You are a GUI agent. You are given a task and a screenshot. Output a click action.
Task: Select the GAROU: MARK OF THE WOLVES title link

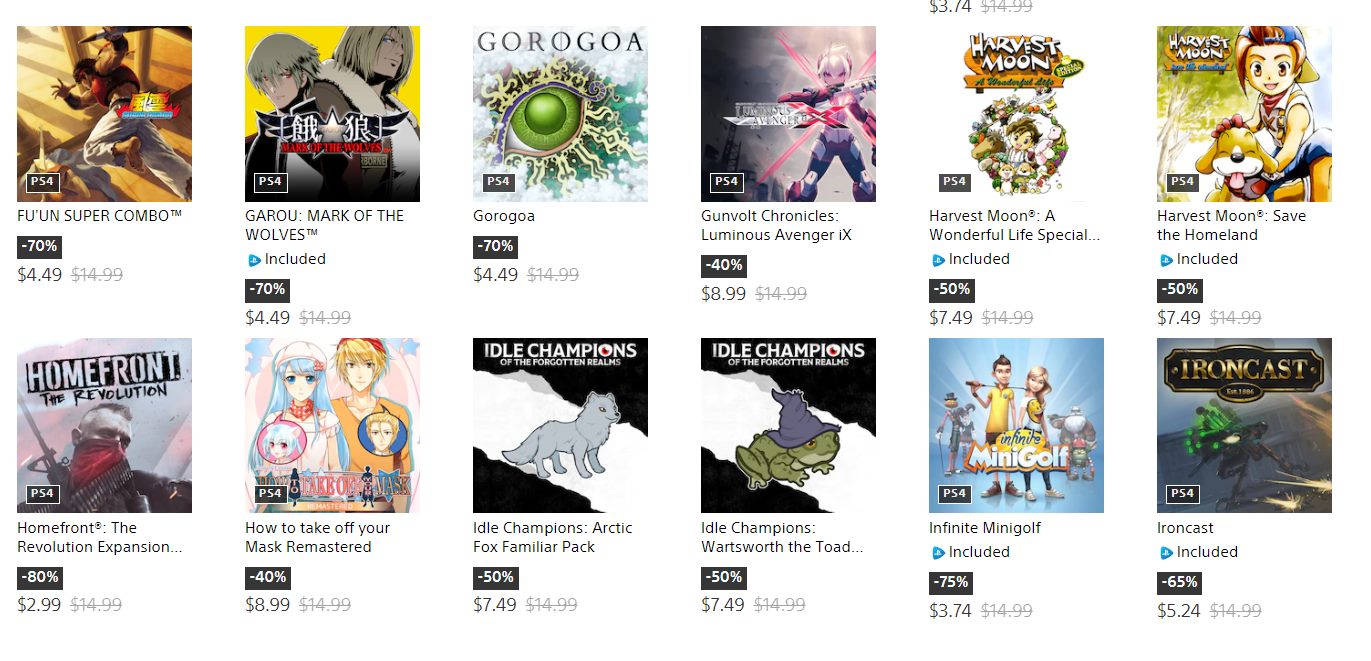[x=325, y=225]
